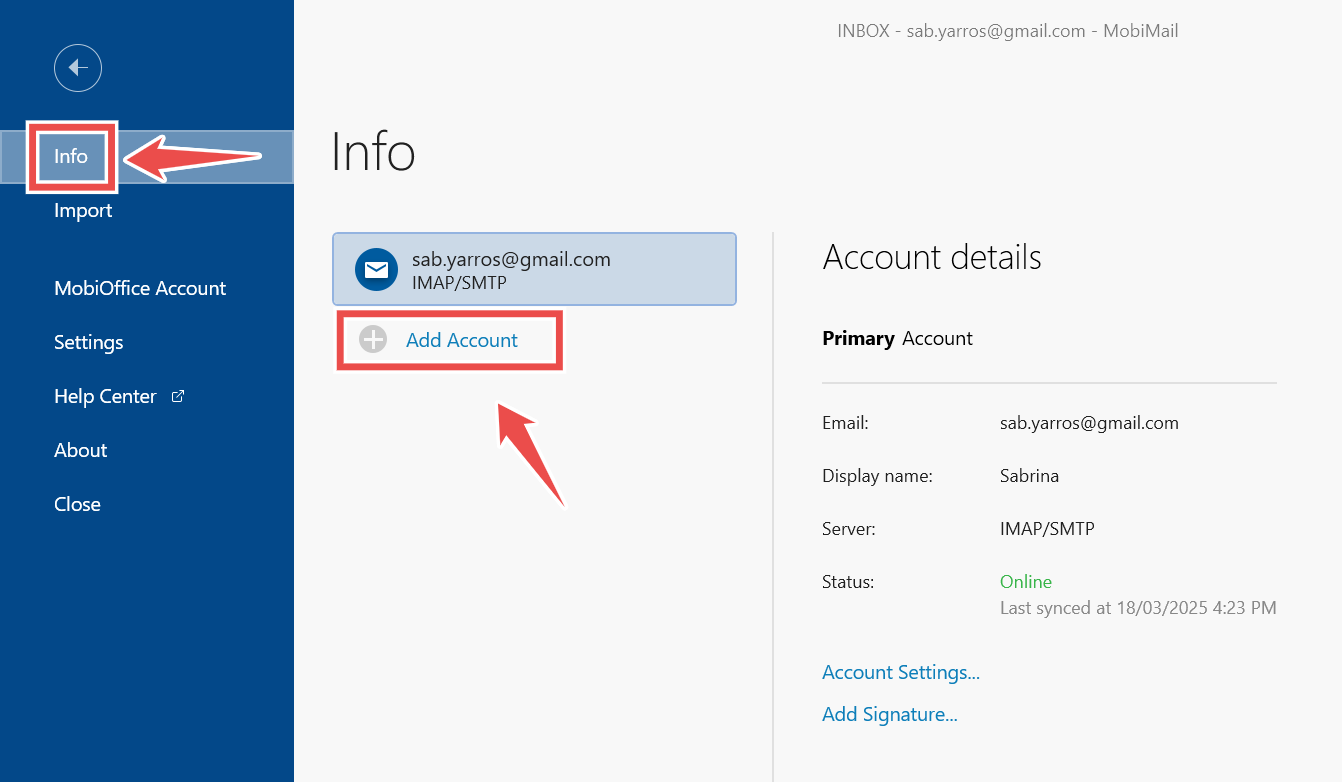Click the envelope icon on the account entry

pyautogui.click(x=376, y=269)
